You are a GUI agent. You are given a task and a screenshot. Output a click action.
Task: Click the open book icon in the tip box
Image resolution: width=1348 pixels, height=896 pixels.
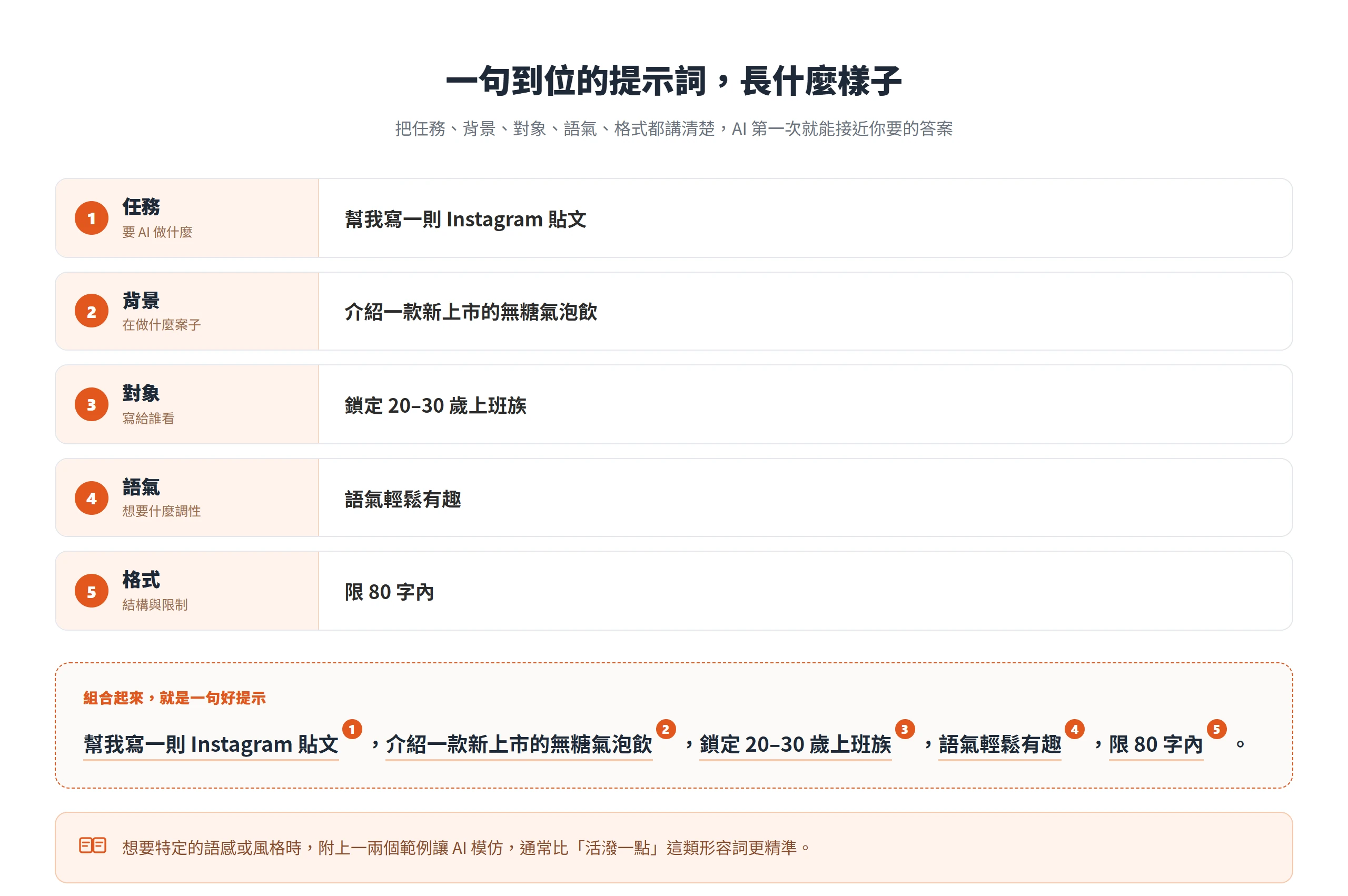tap(93, 845)
